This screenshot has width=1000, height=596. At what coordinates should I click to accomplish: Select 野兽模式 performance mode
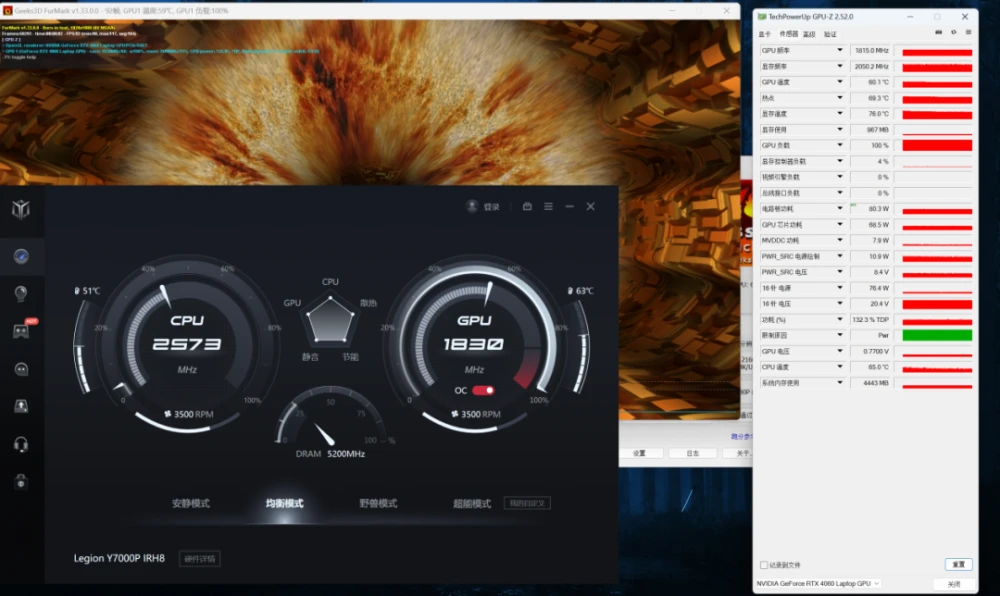378,504
